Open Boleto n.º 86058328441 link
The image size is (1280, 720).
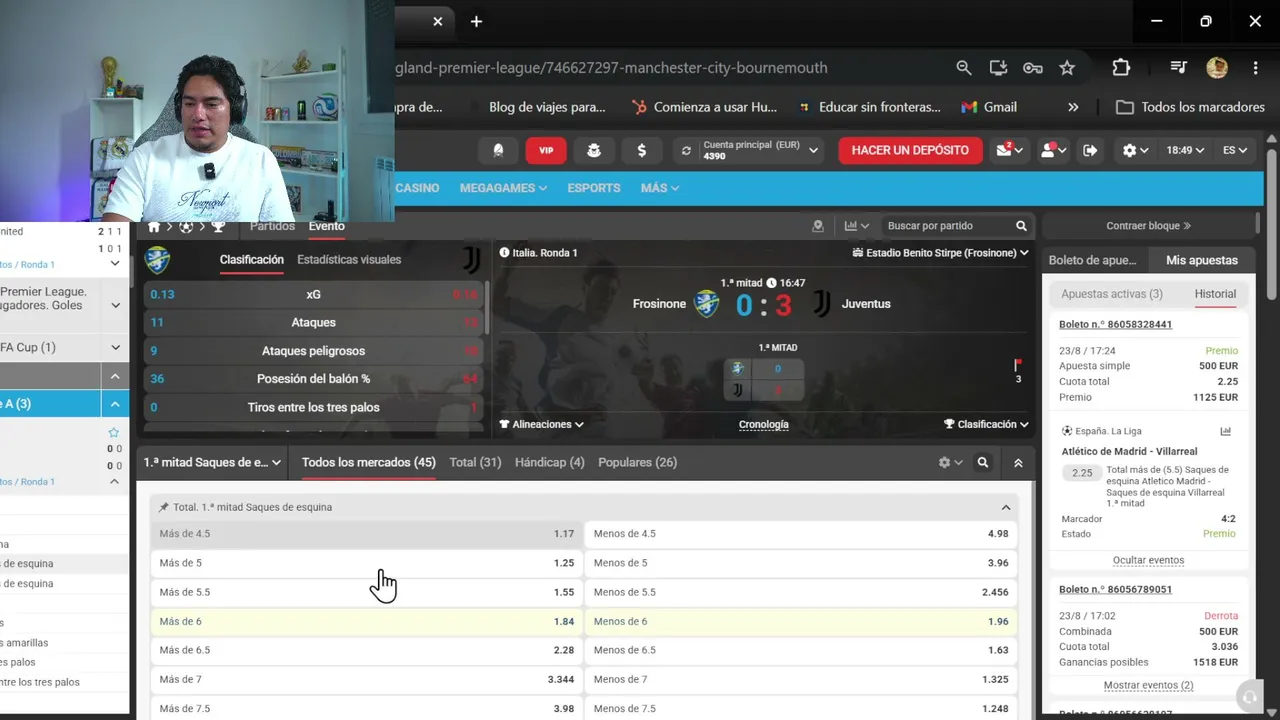(x=1116, y=324)
